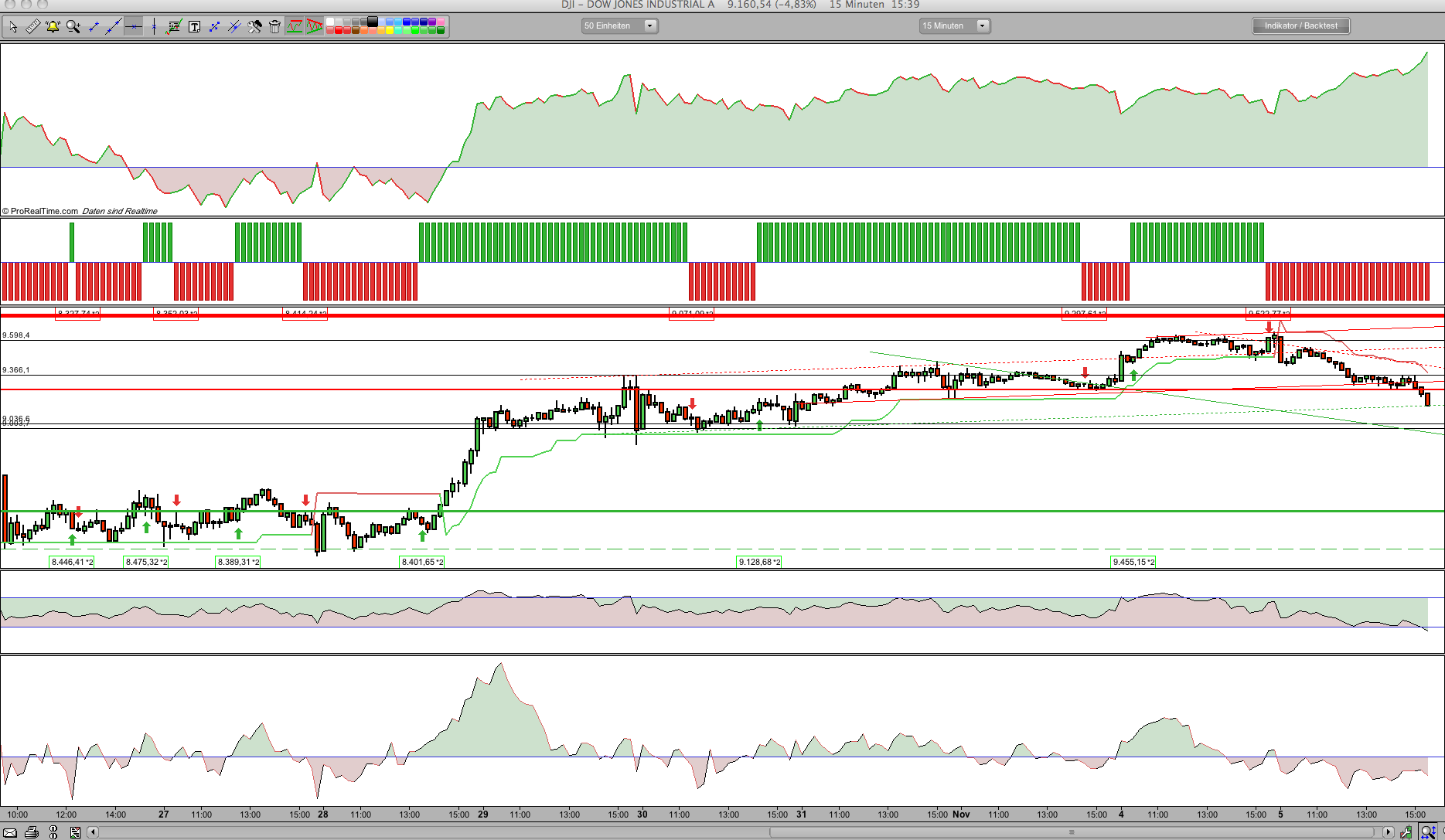Click the 8.446,41 *2 price label

point(72,562)
